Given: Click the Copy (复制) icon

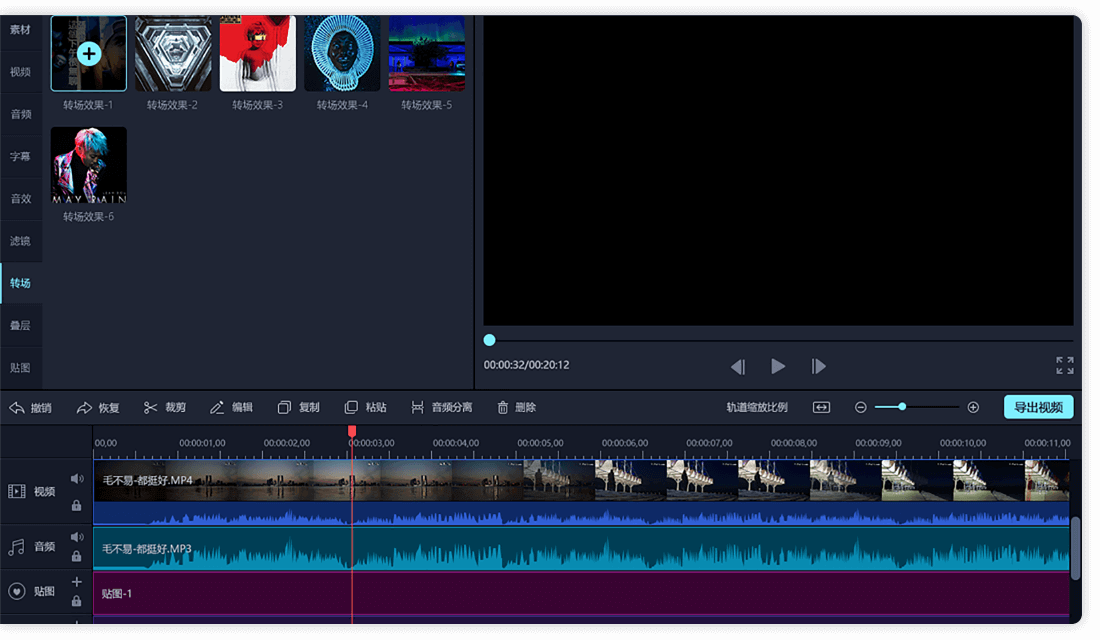Looking at the screenshot, I should click(284, 408).
